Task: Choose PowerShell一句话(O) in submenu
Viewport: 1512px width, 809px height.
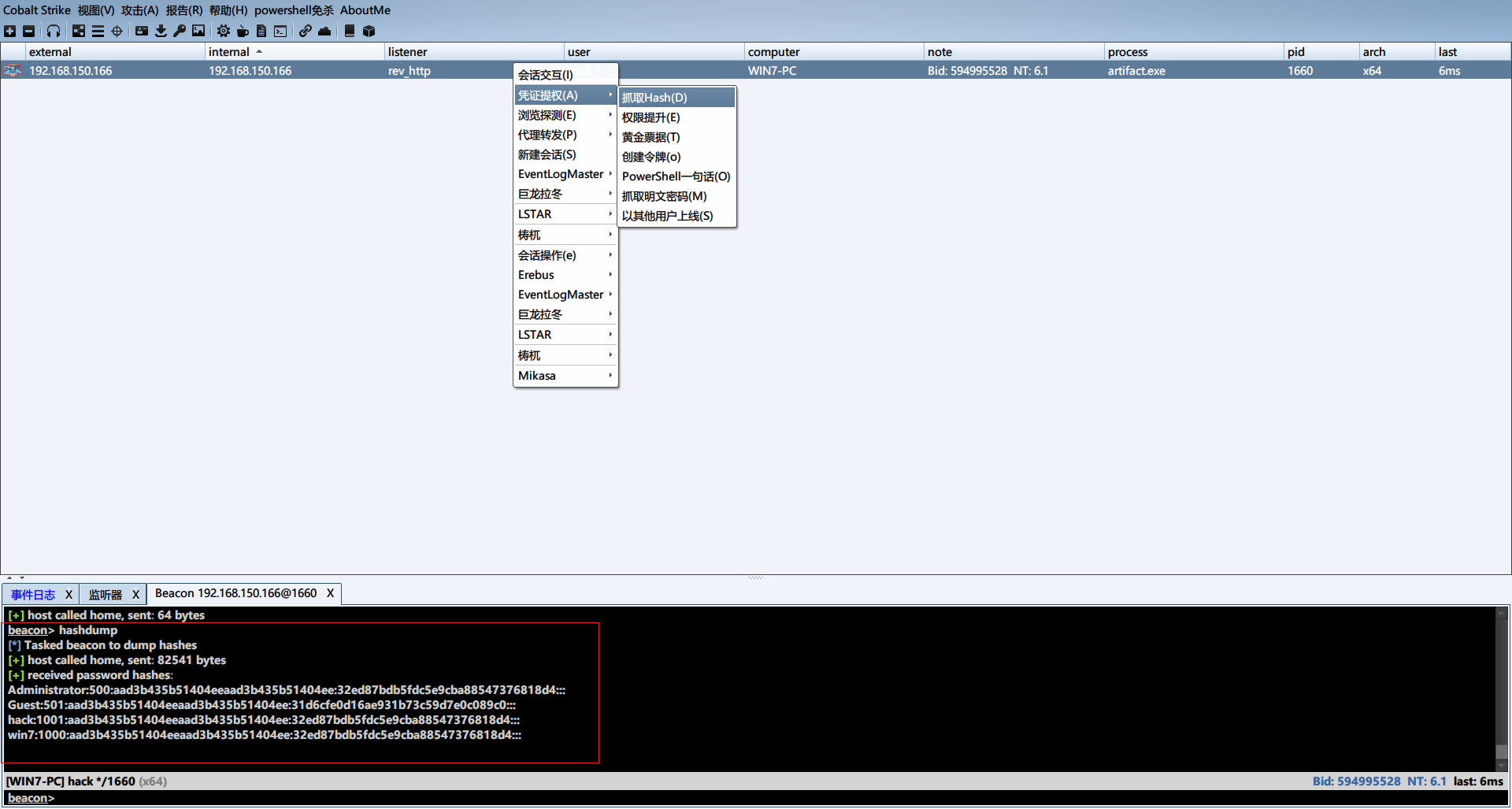Action: (676, 176)
